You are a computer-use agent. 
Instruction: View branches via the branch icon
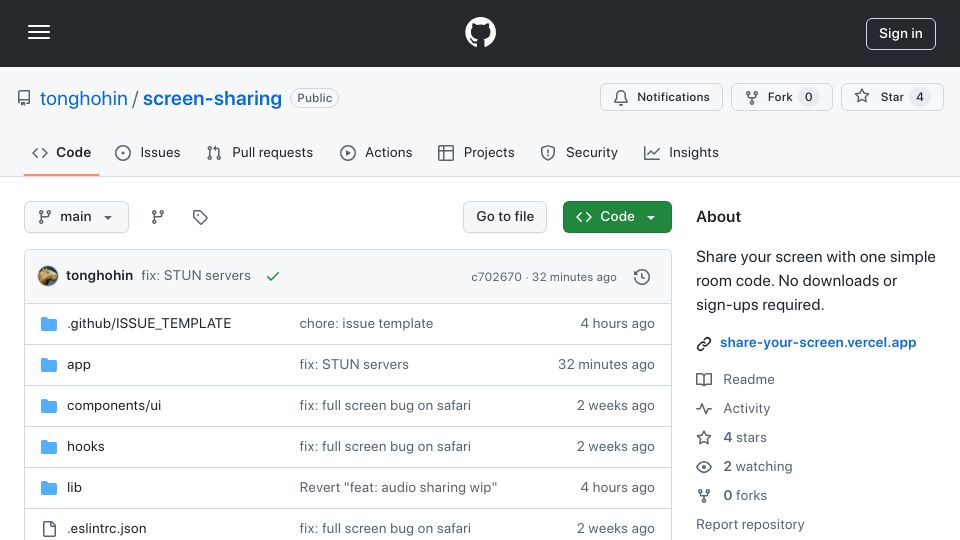coord(158,217)
